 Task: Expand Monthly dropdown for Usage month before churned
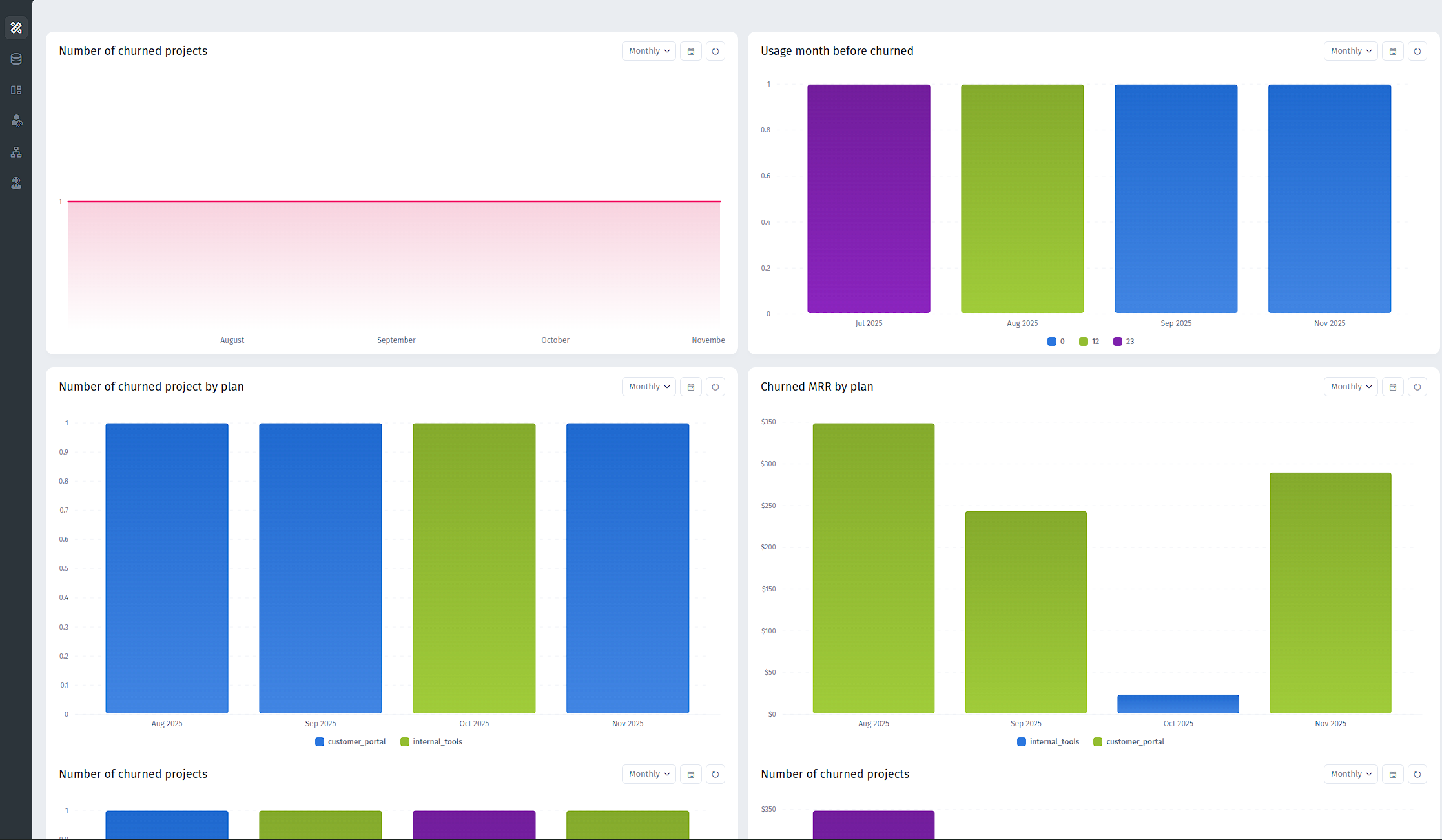point(1350,51)
